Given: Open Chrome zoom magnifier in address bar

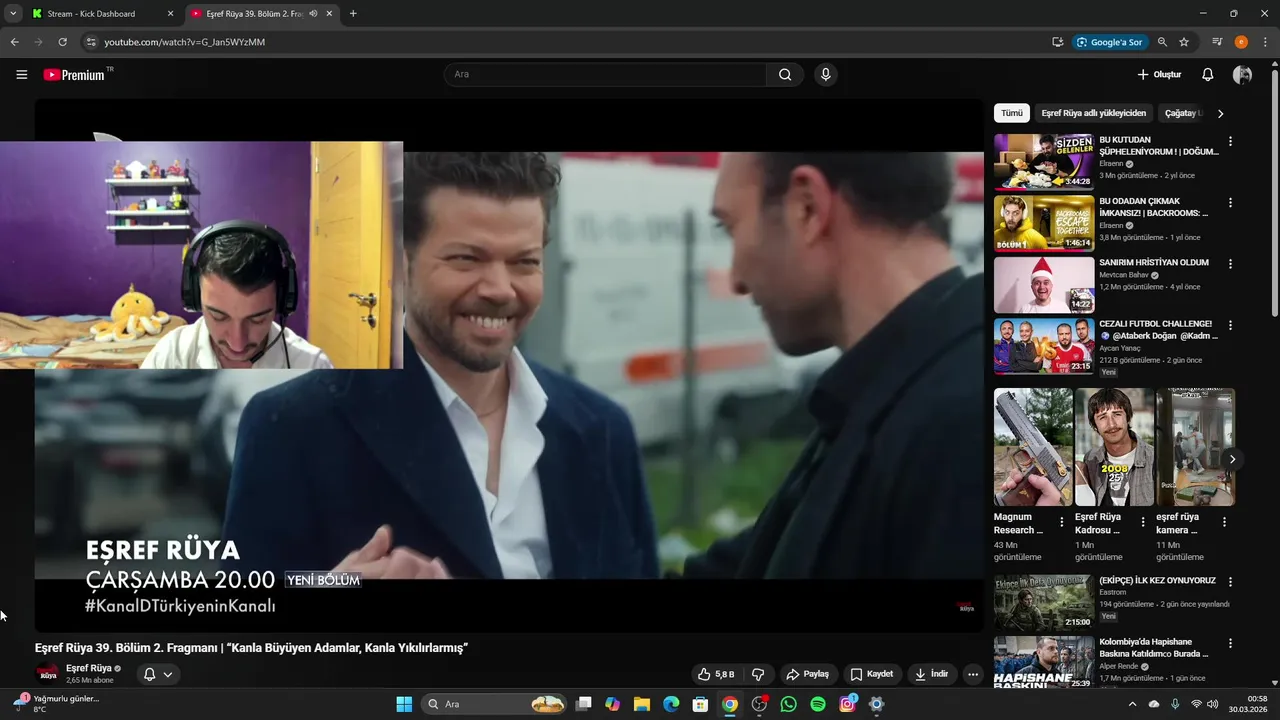Looking at the screenshot, I should (x=1162, y=42).
